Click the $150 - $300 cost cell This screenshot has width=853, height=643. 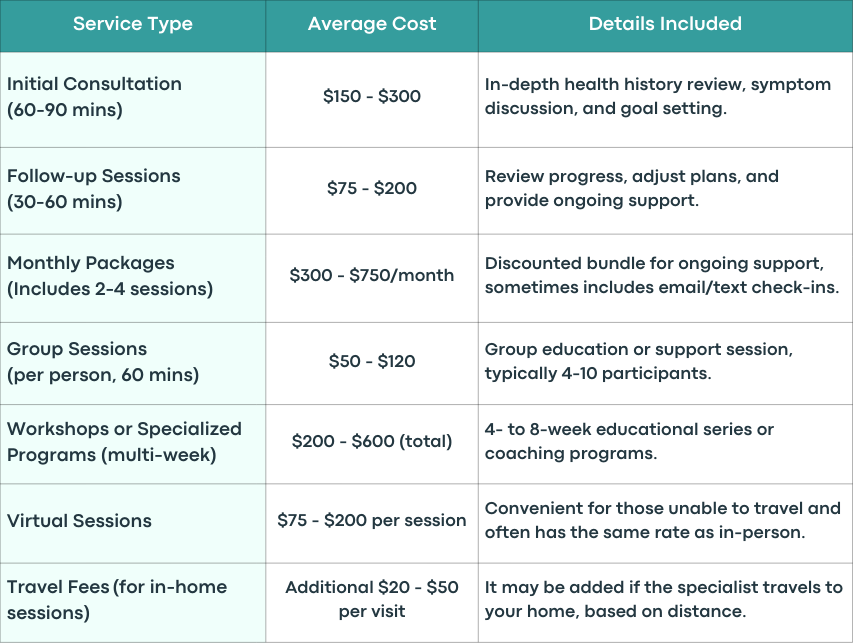tap(372, 96)
